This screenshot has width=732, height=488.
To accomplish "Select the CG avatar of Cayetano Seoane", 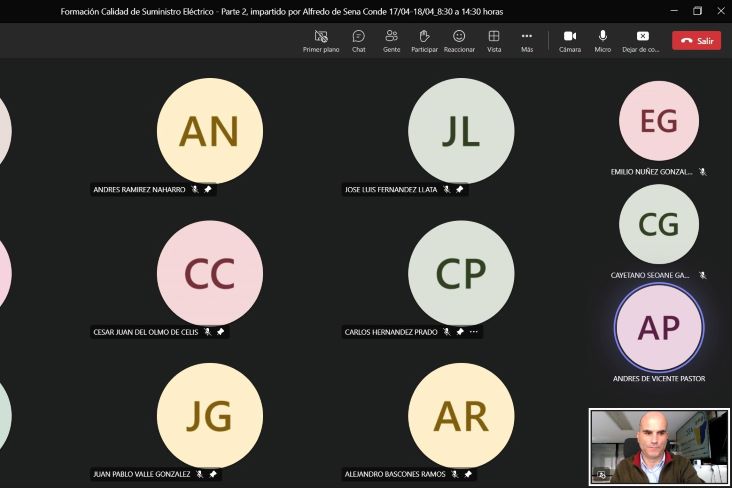I will 659,224.
